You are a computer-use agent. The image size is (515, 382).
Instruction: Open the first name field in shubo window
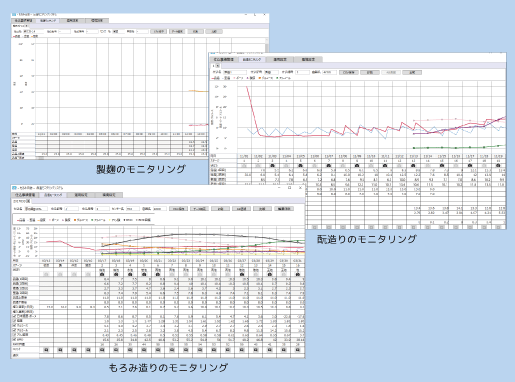(x=235, y=72)
